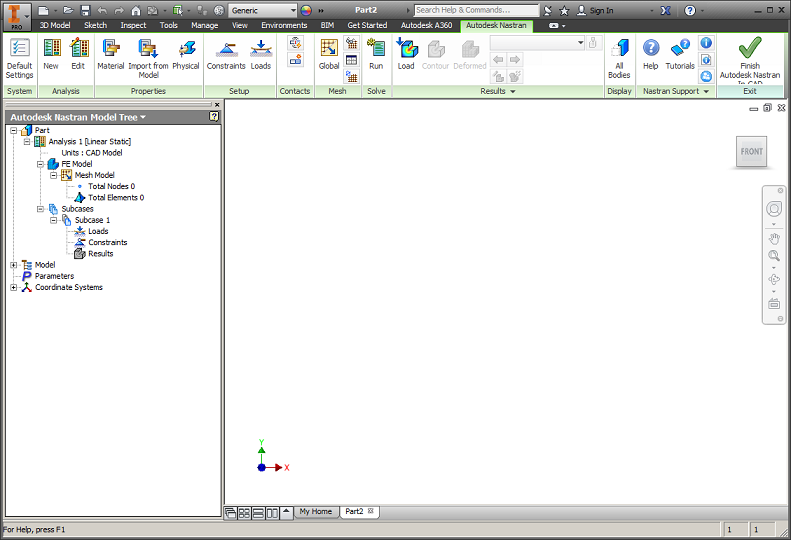Click the Pan hand icon in navigation bar
This screenshot has height=540, width=791.
[x=774, y=238]
